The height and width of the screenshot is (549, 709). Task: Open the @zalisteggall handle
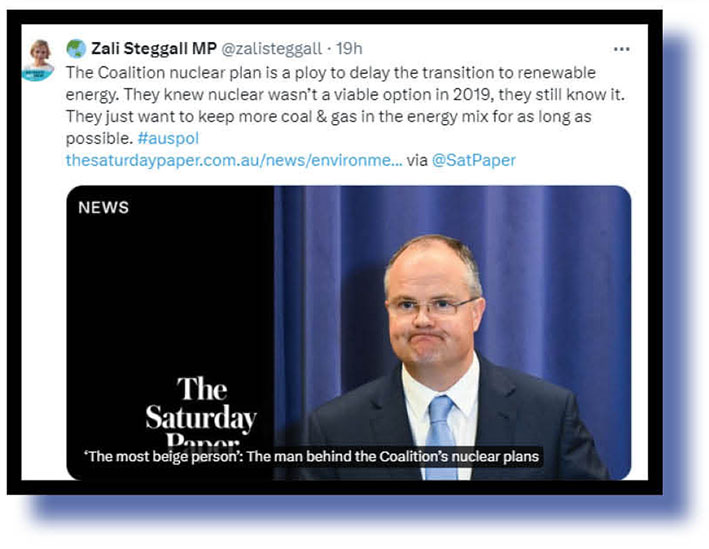click(271, 49)
